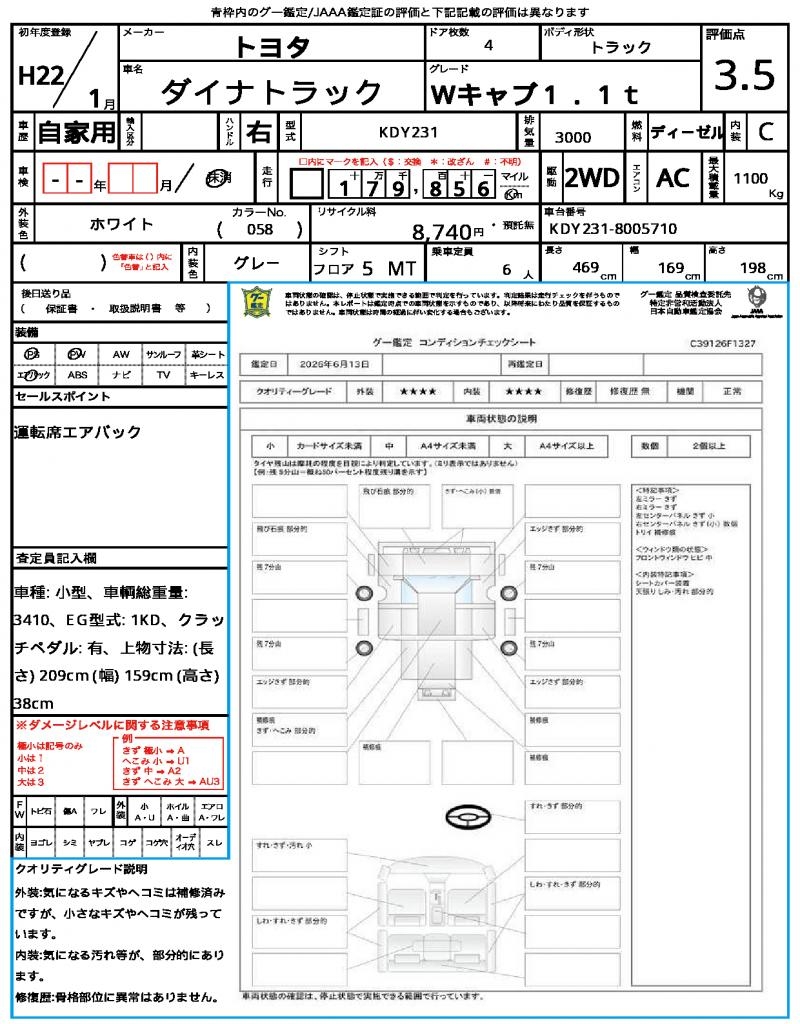Click the maker name トヨタ

click(x=272, y=46)
